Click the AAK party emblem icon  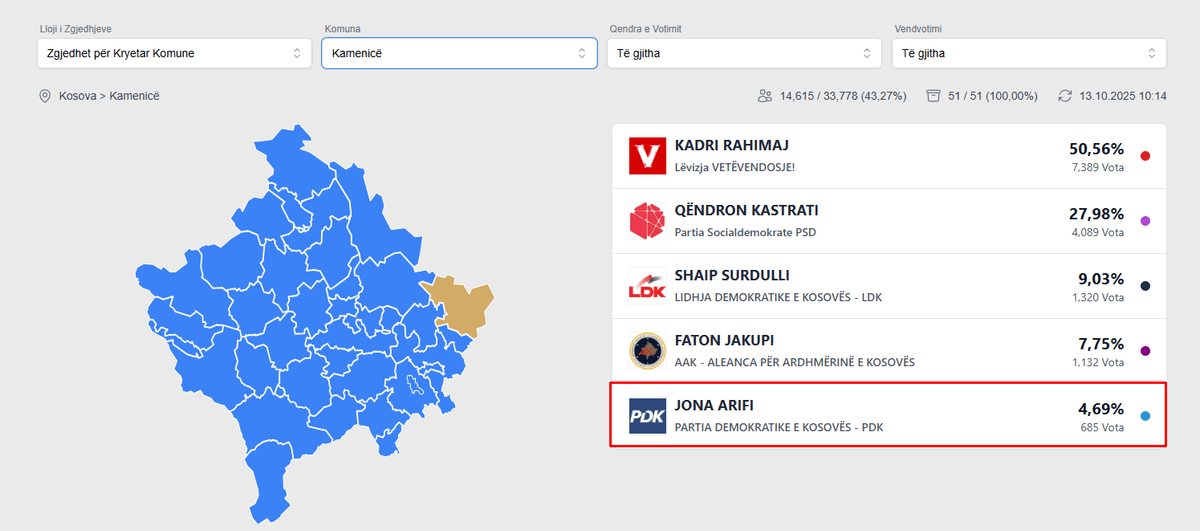tap(647, 351)
